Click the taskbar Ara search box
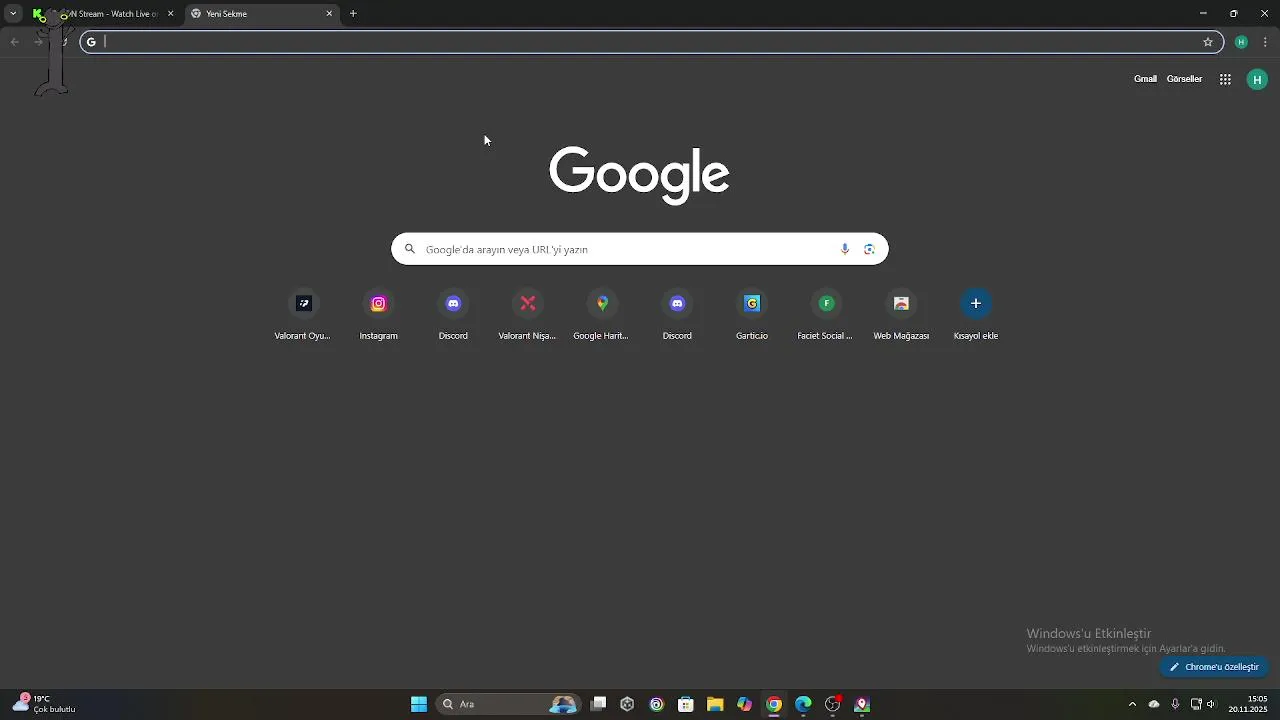 click(510, 704)
